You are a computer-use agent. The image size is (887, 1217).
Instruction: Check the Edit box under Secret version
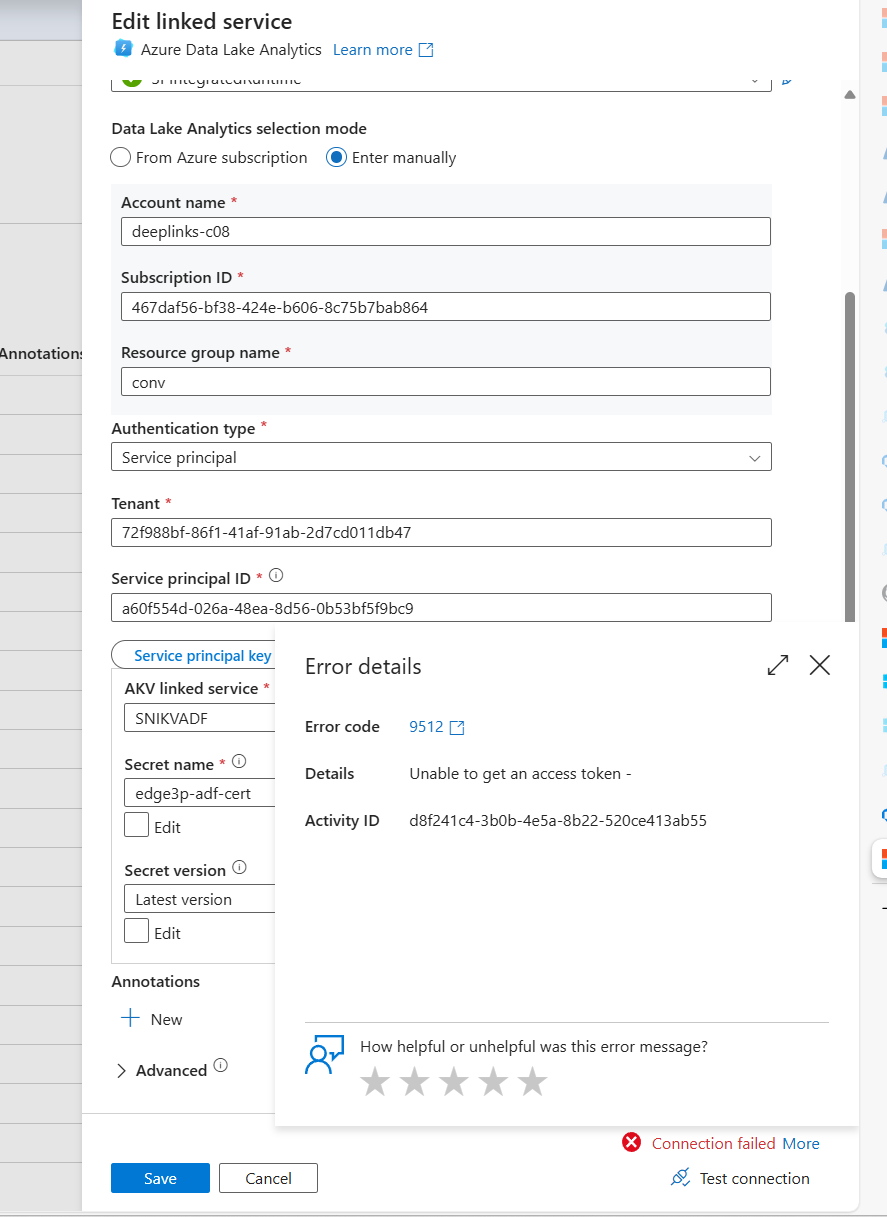point(137,931)
